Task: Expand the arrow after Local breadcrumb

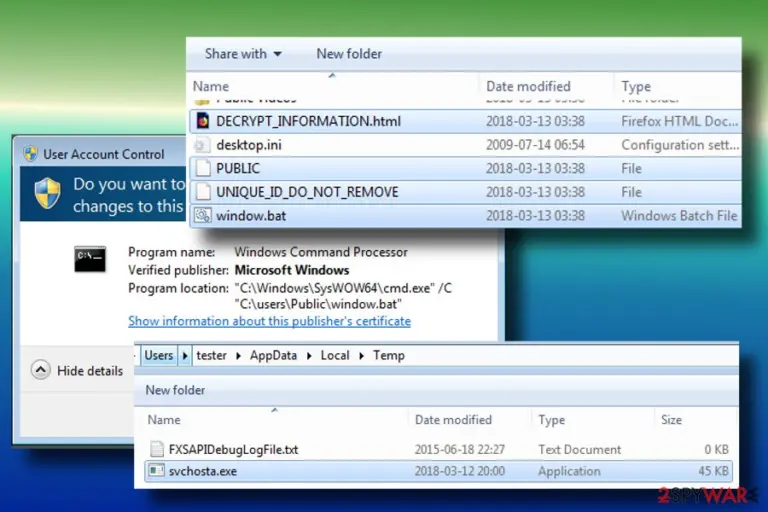Action: (361, 356)
